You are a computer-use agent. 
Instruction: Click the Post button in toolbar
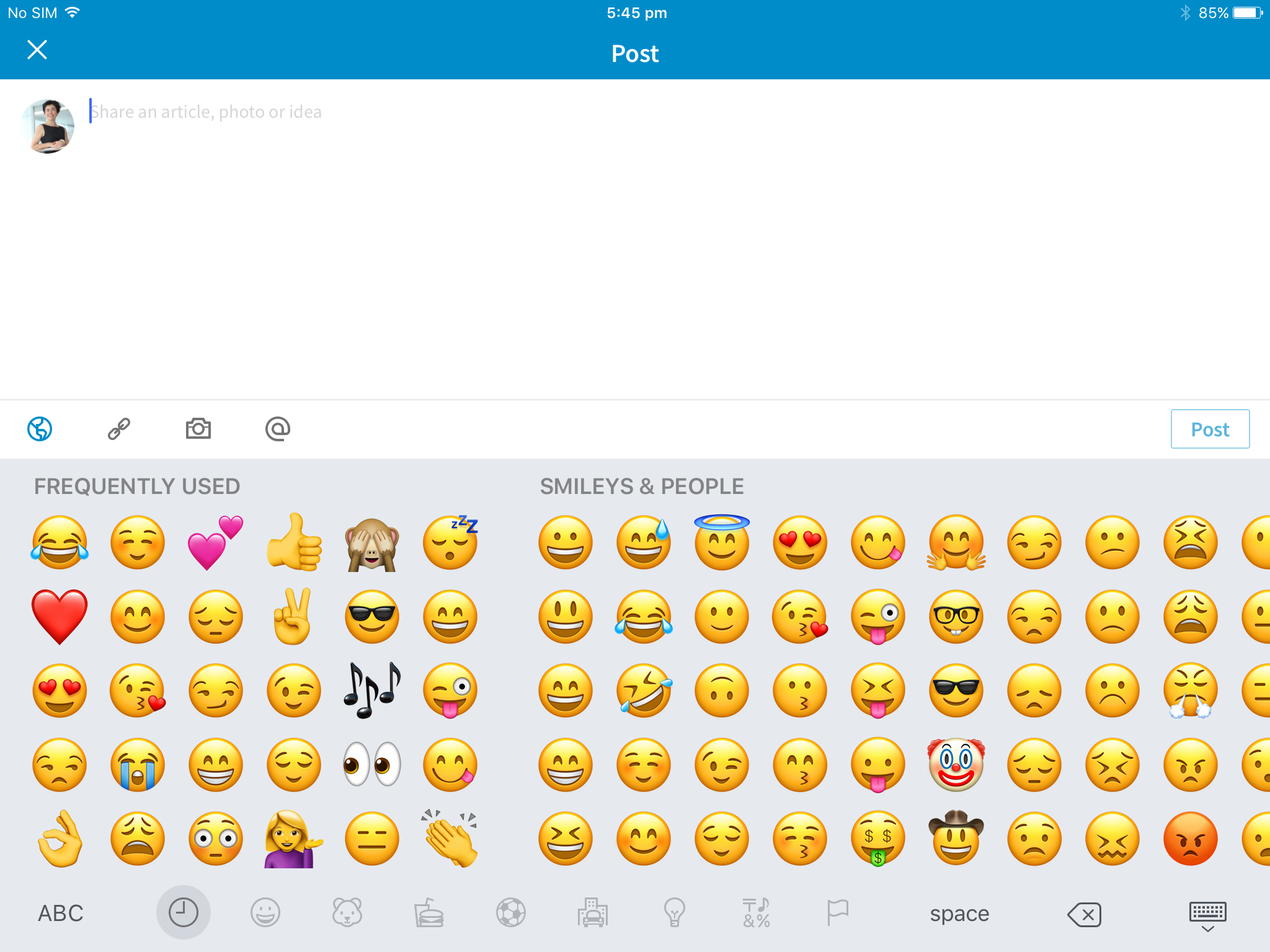click(x=1209, y=429)
